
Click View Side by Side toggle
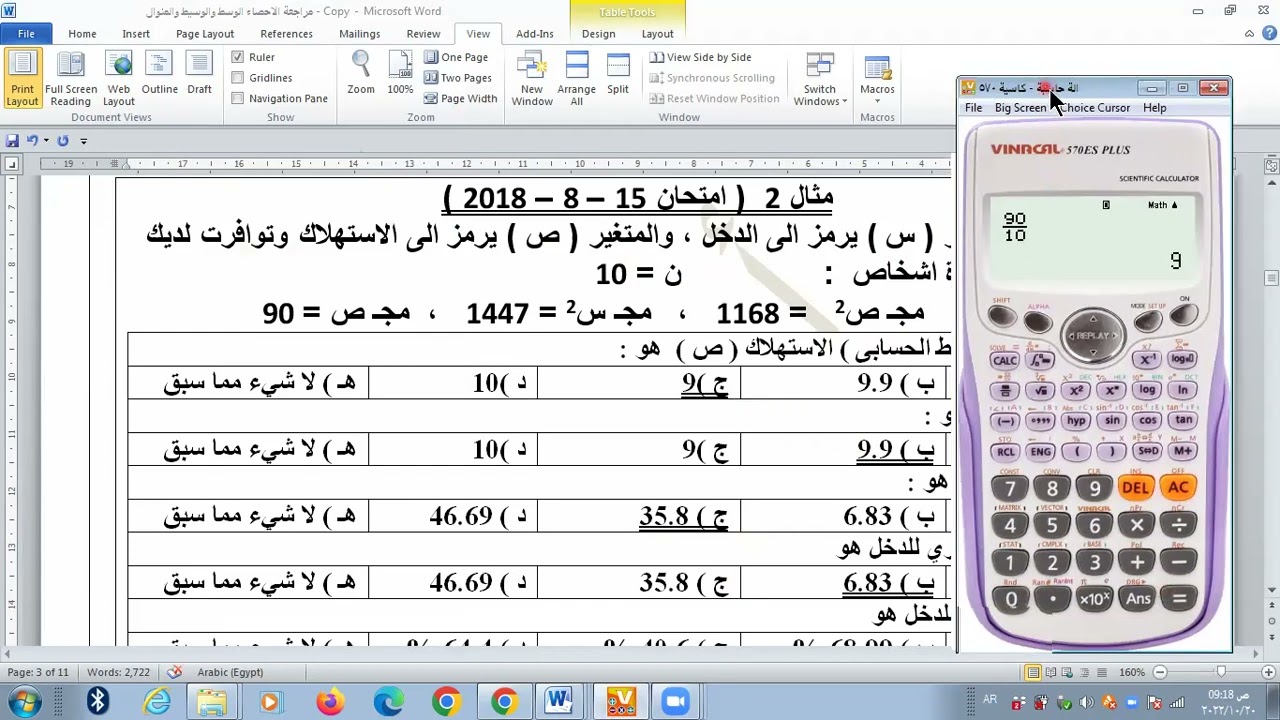pyautogui.click(x=700, y=57)
